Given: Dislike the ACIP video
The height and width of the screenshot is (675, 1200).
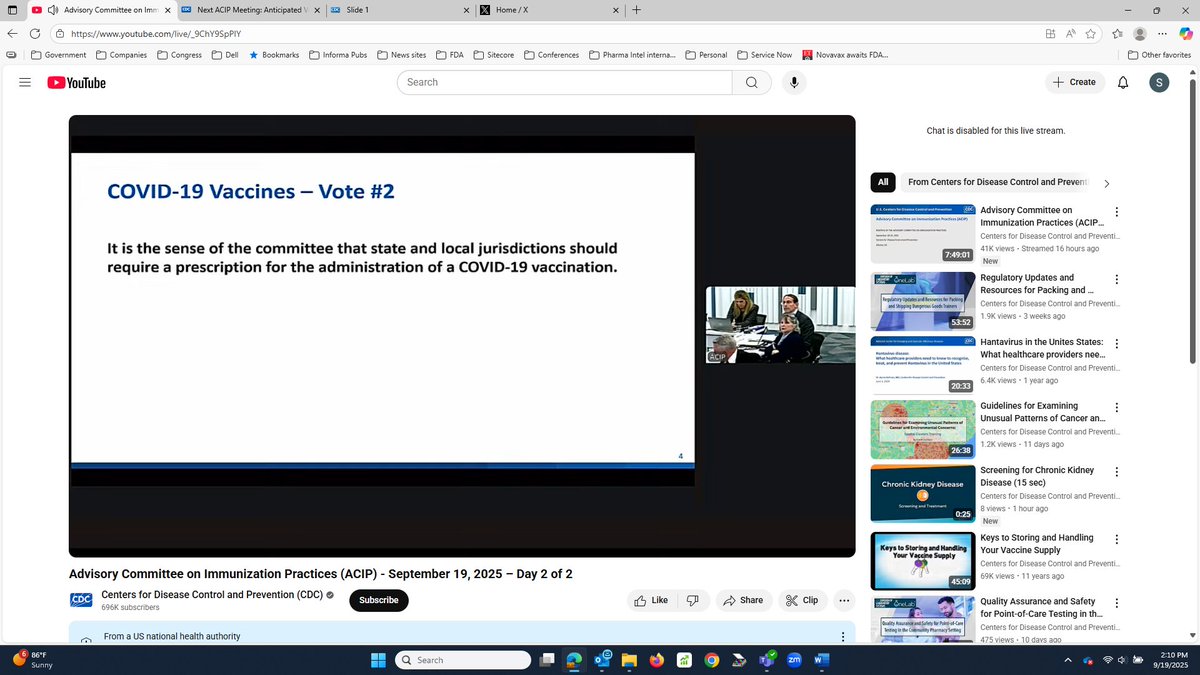Looking at the screenshot, I should tap(693, 600).
